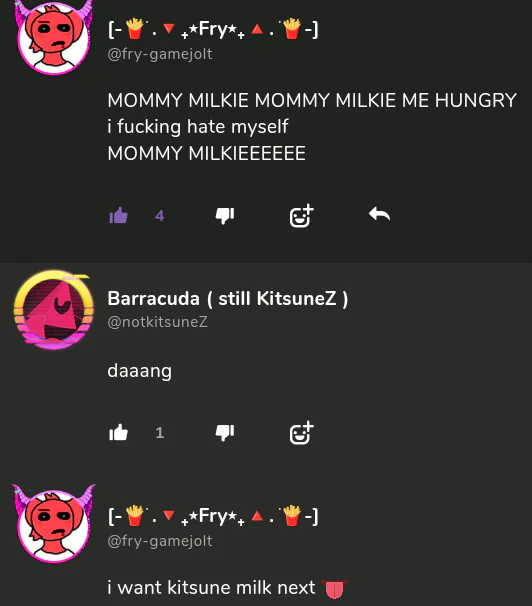Dislike Fry's MOMMY MILKIE comment

click(225, 215)
